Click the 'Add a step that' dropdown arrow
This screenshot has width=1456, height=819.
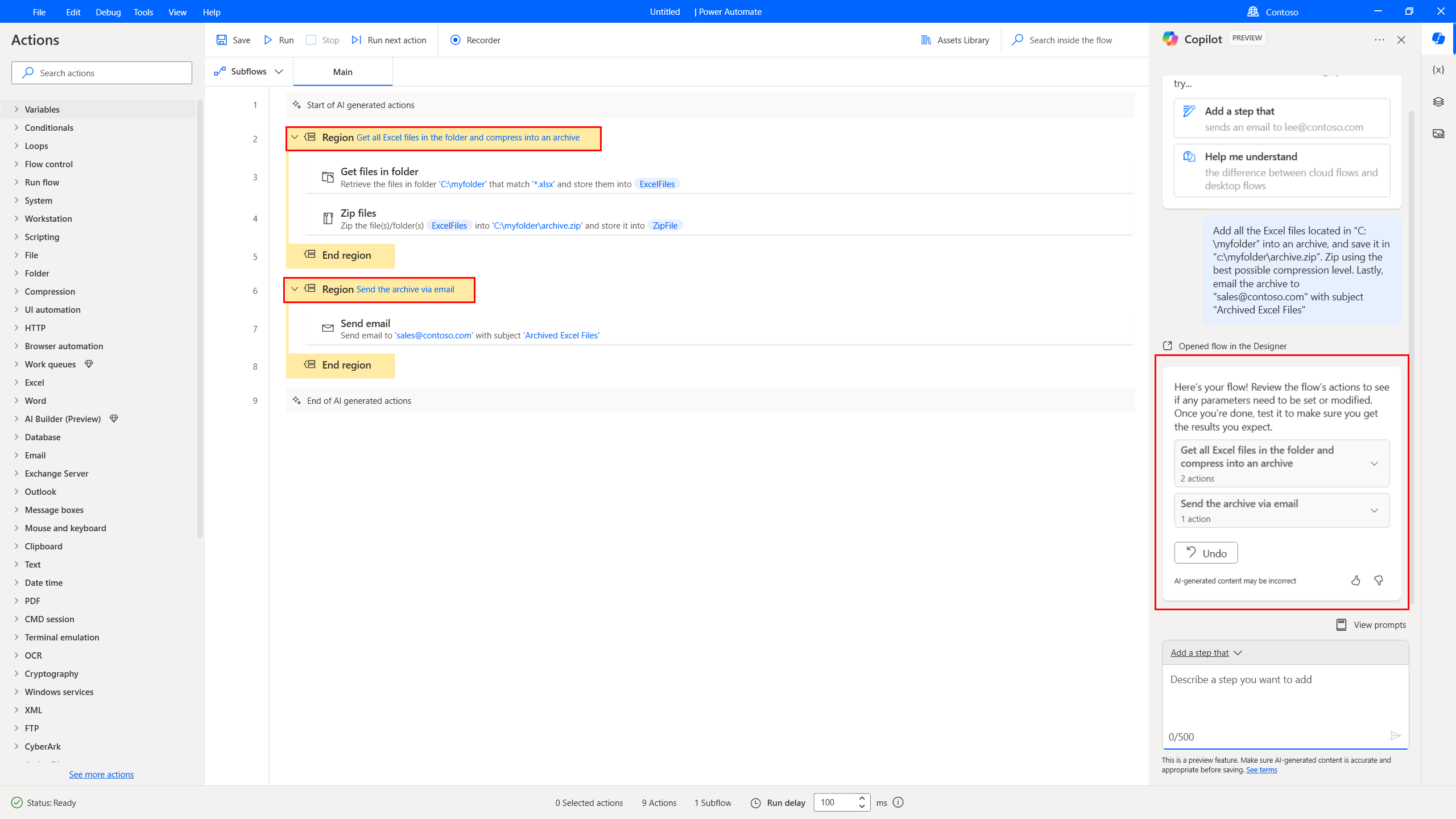pos(1238,652)
